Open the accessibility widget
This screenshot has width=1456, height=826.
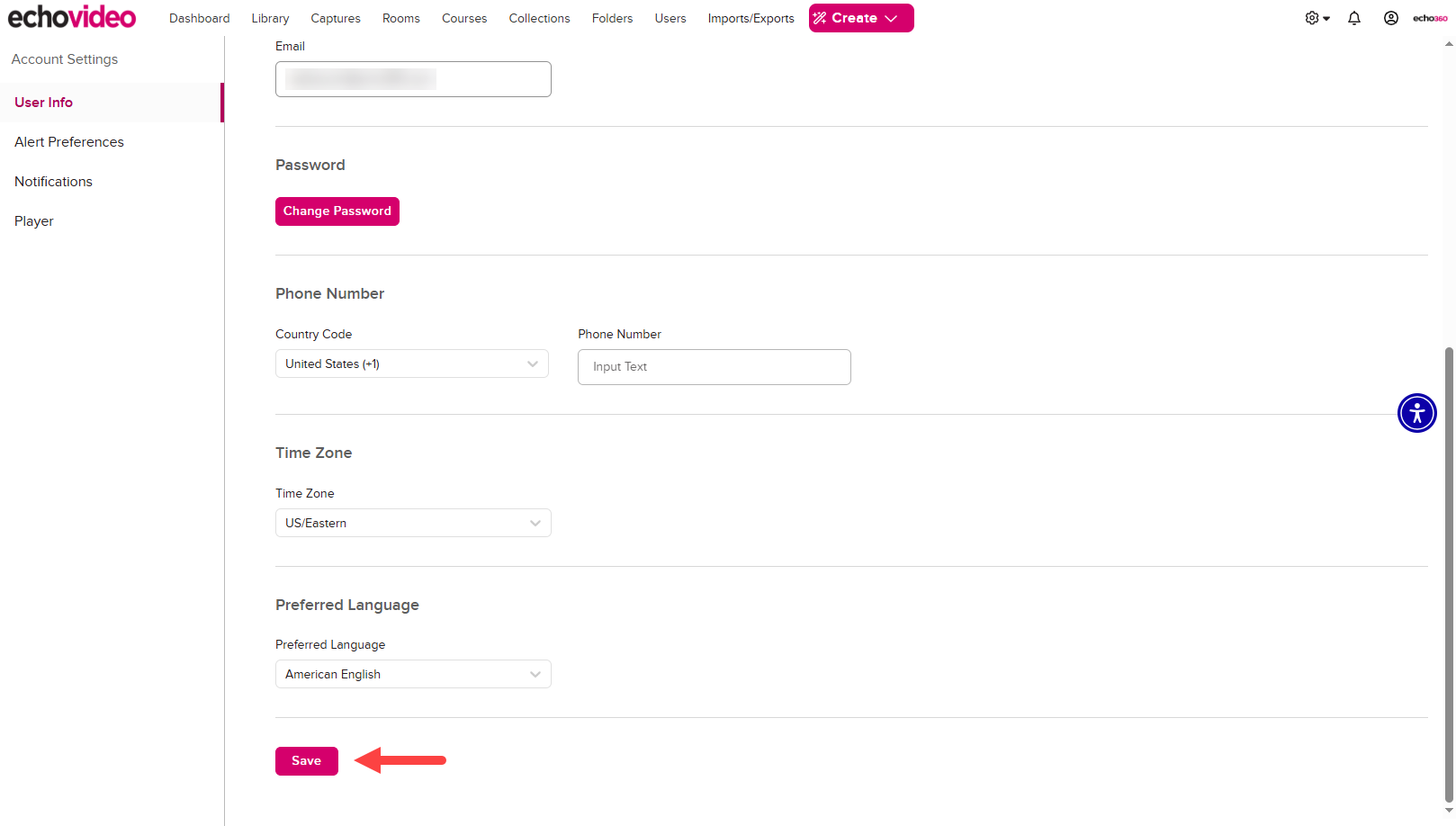click(x=1416, y=413)
